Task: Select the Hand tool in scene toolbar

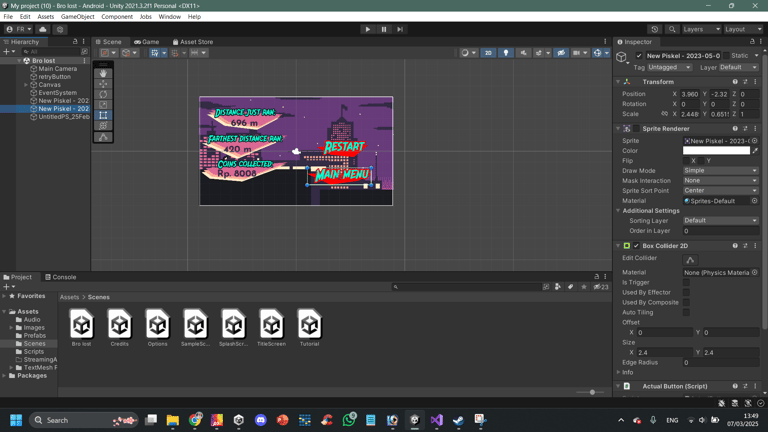Action: pyautogui.click(x=104, y=73)
